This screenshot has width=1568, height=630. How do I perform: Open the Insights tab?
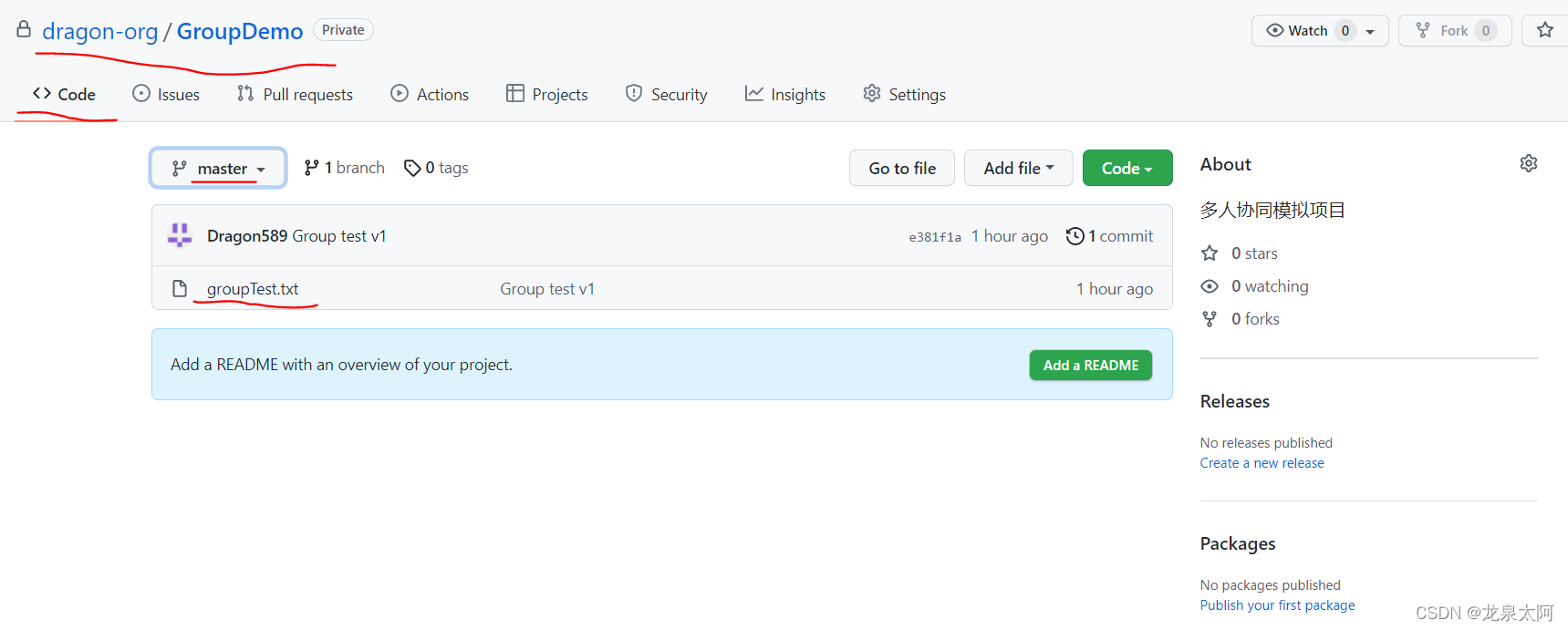coord(784,94)
